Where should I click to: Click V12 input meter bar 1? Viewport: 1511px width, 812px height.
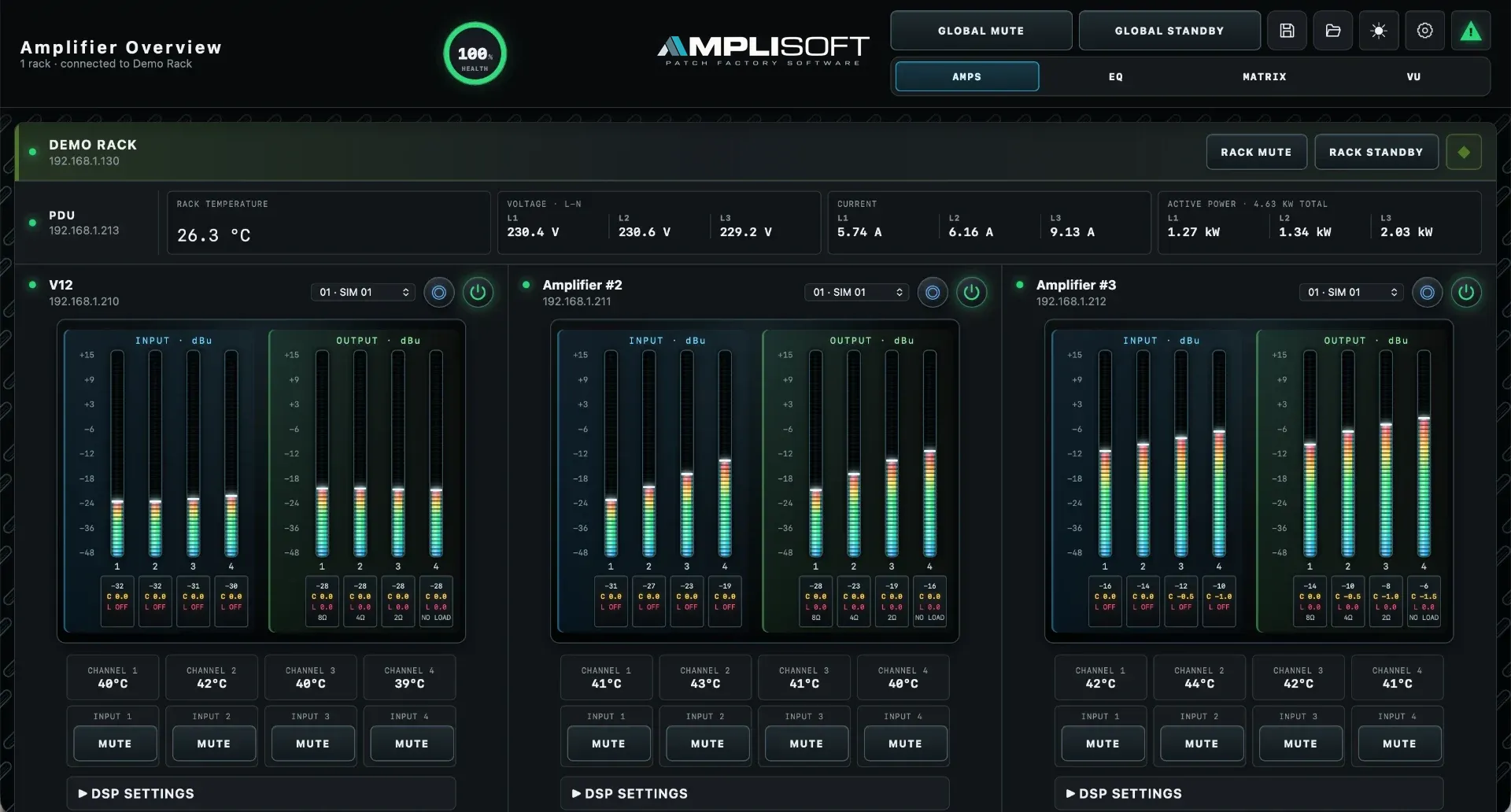click(x=117, y=454)
